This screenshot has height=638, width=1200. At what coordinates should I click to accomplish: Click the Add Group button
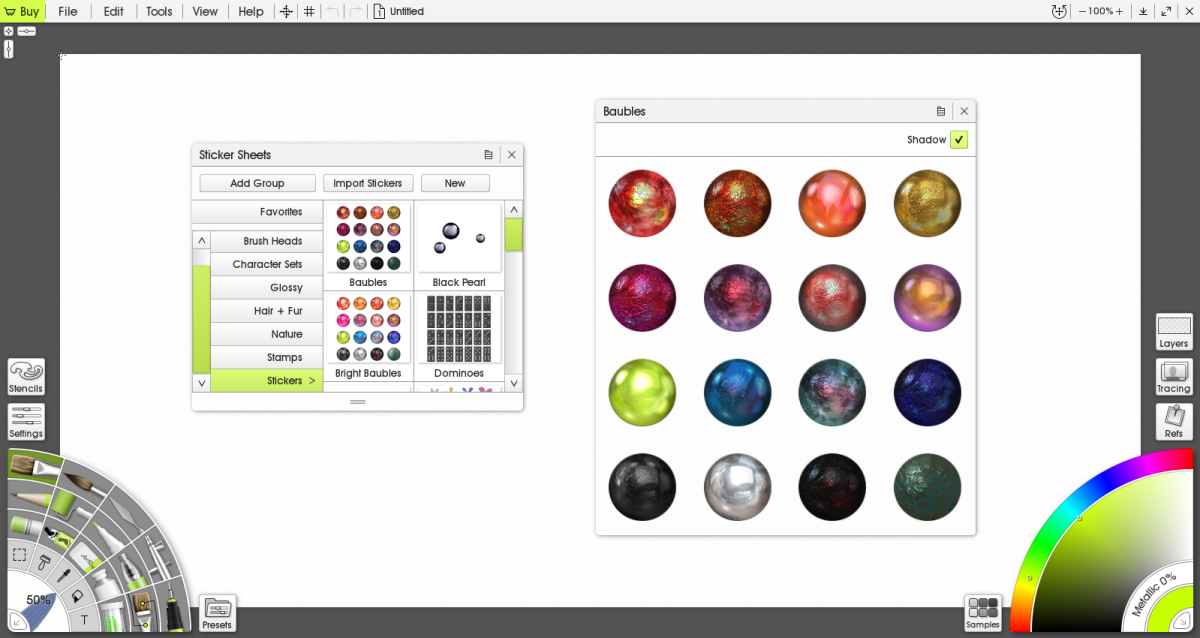(257, 183)
